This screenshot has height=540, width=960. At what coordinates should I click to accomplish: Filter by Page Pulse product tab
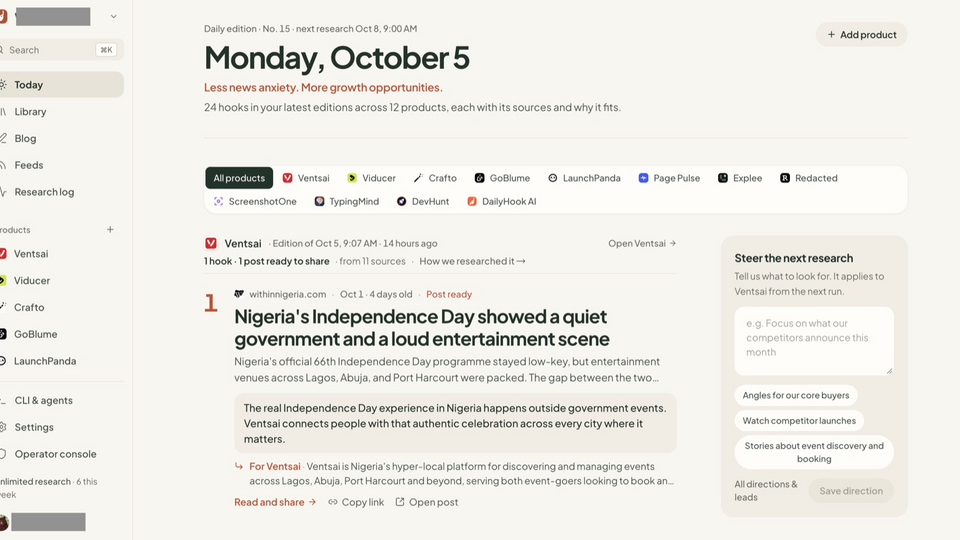coord(669,178)
